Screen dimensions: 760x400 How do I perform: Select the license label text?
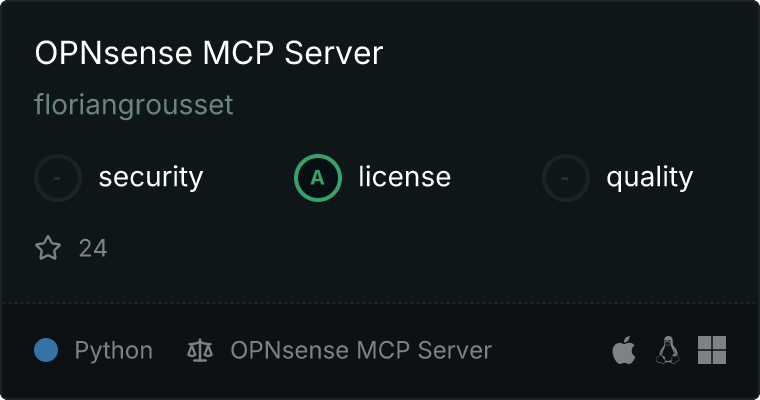coord(405,176)
